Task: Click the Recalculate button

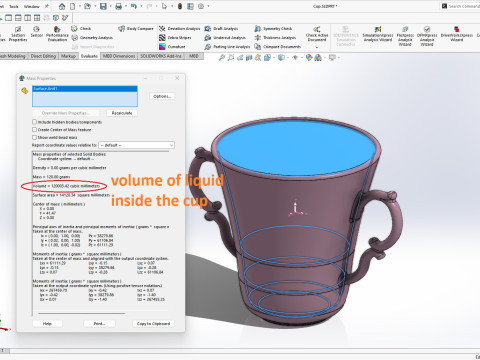Action: tap(122, 113)
